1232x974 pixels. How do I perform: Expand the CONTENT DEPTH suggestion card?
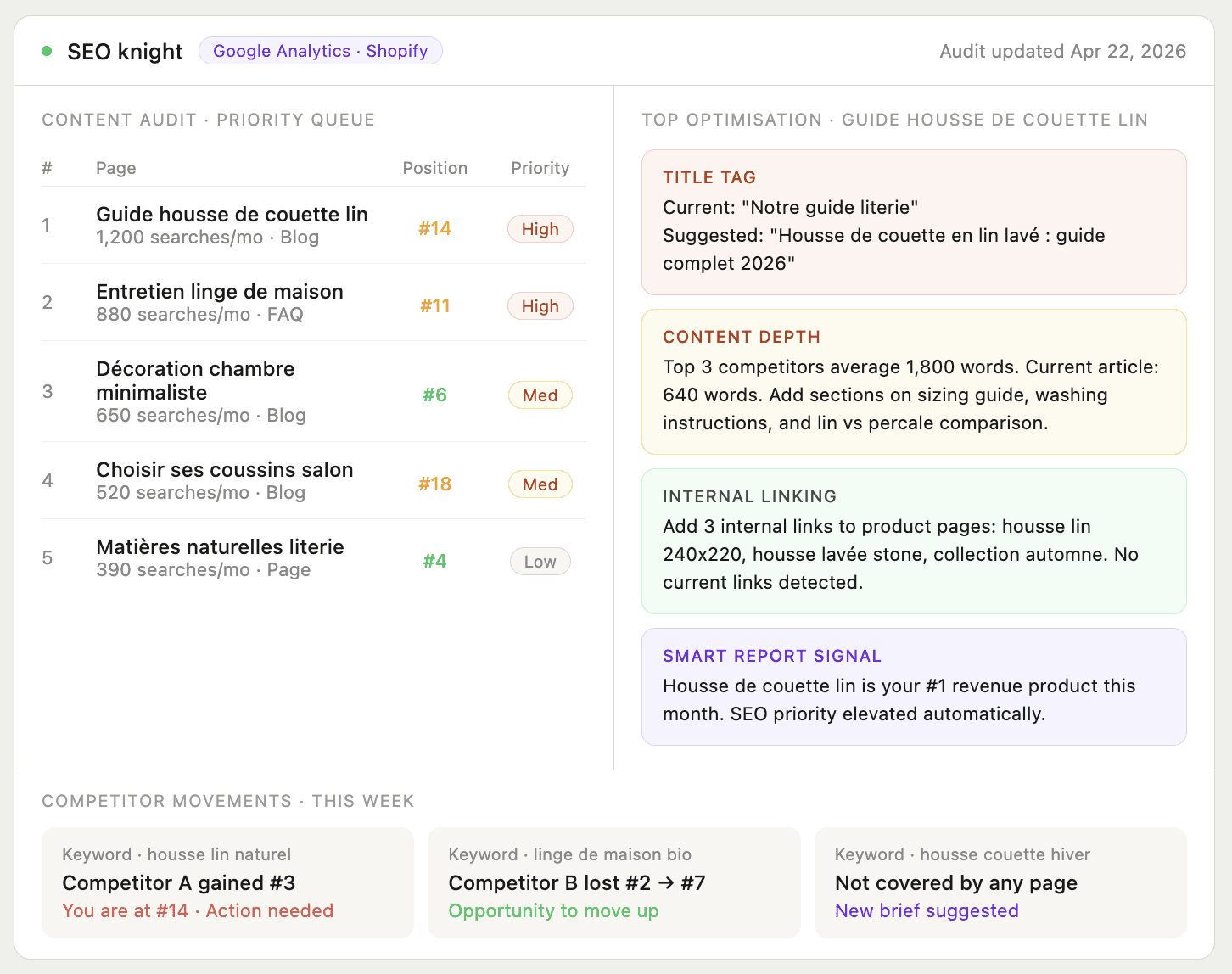point(914,381)
